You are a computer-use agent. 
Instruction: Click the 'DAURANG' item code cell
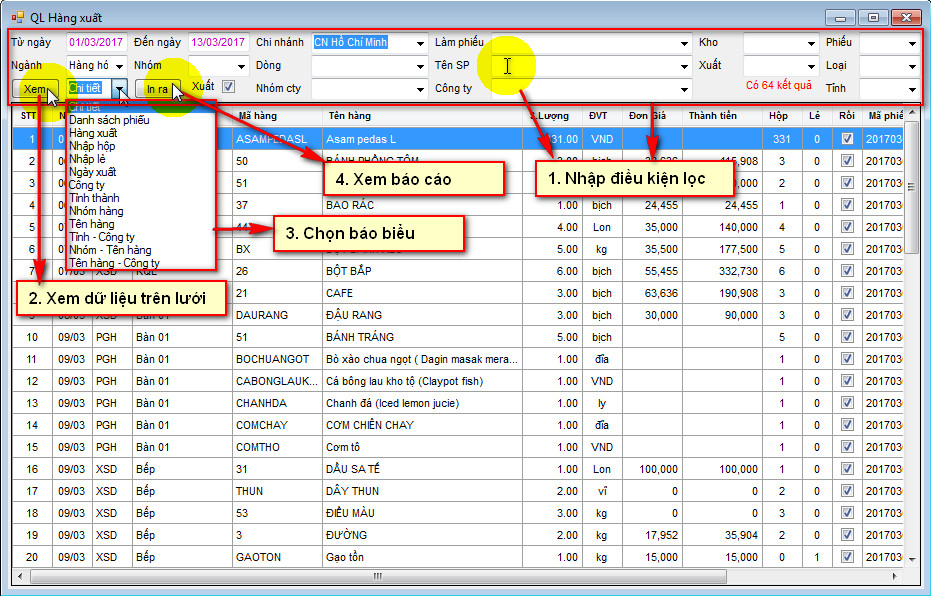[x=277, y=315]
